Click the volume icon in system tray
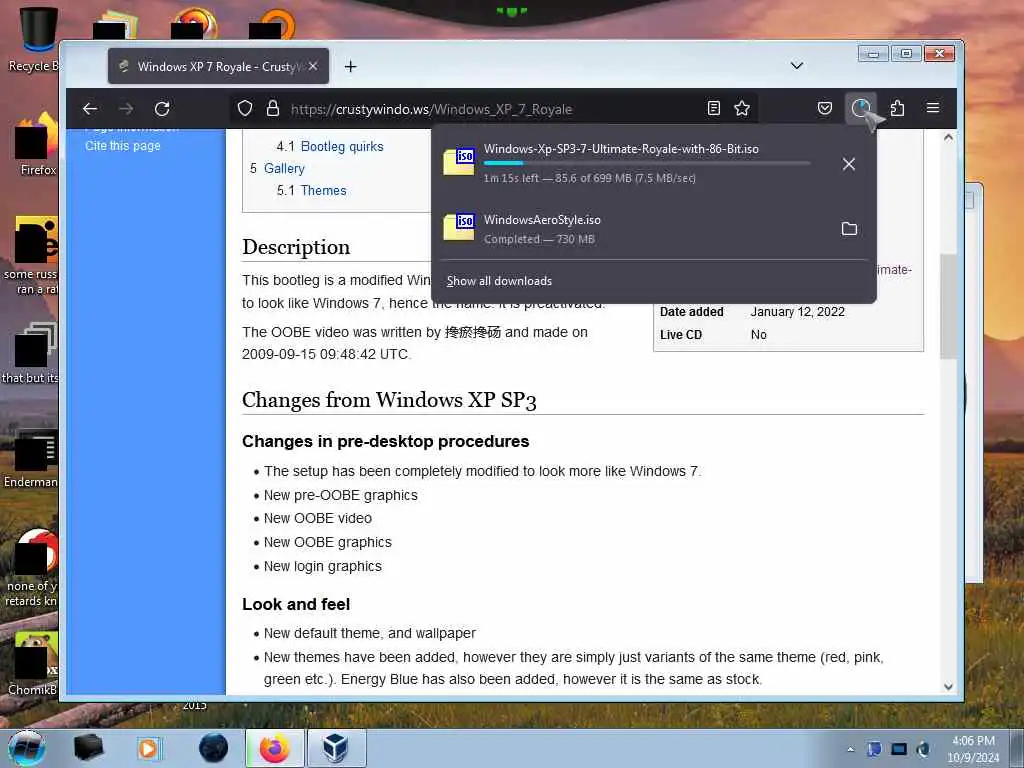The width and height of the screenshot is (1024, 768). click(923, 749)
